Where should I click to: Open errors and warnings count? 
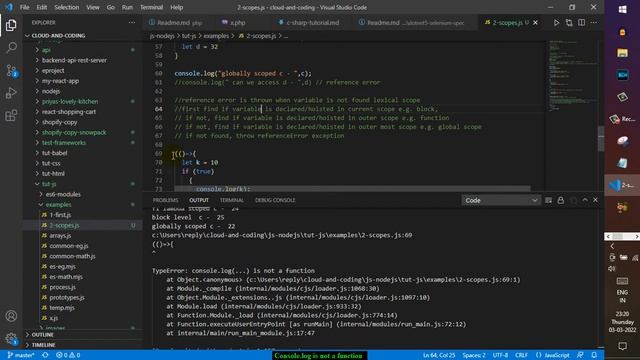click(68, 355)
